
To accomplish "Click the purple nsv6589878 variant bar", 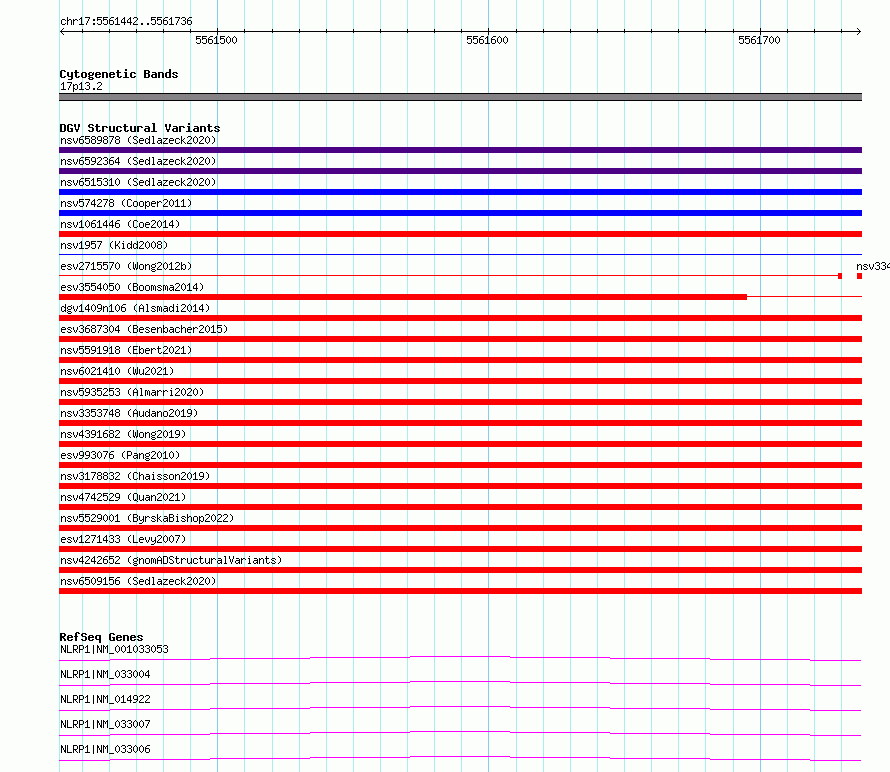I will coord(460,150).
